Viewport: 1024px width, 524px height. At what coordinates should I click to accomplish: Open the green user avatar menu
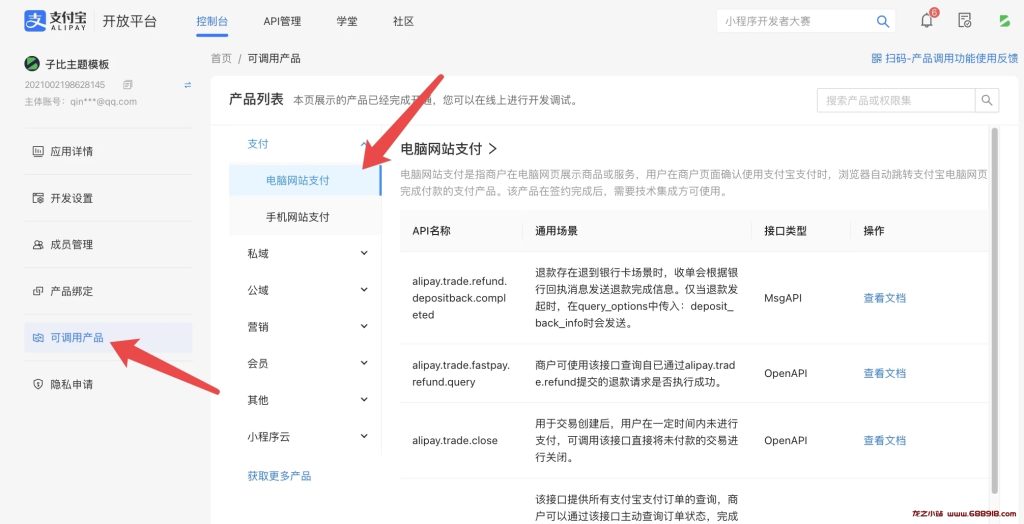1004,21
